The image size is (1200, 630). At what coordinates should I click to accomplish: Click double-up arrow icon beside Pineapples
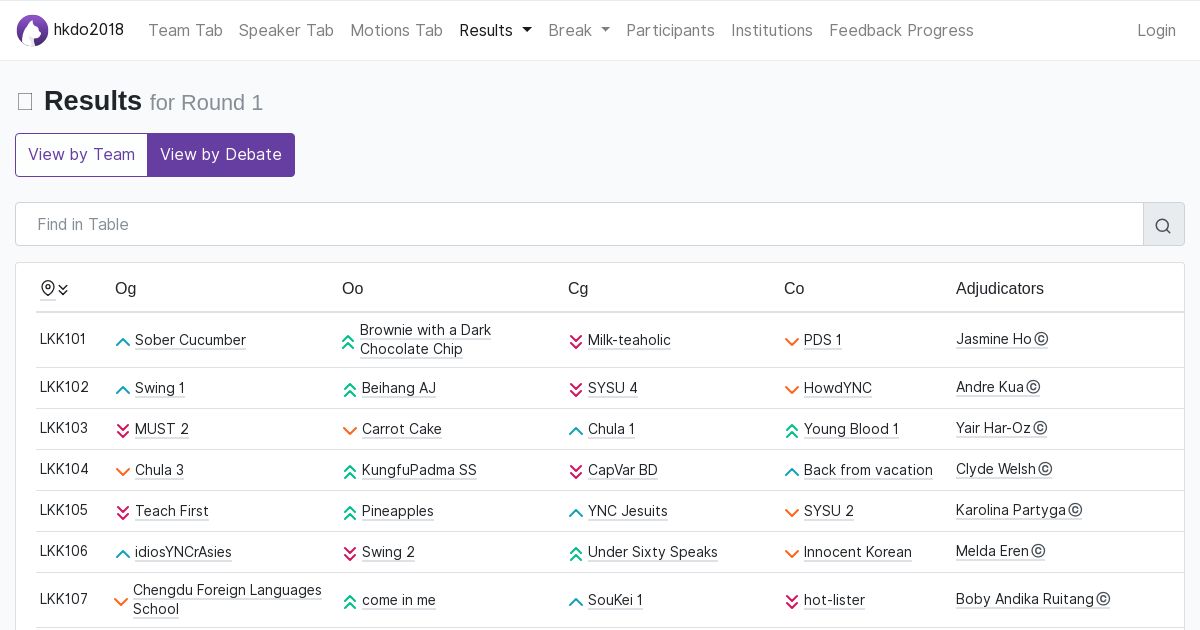(x=350, y=512)
